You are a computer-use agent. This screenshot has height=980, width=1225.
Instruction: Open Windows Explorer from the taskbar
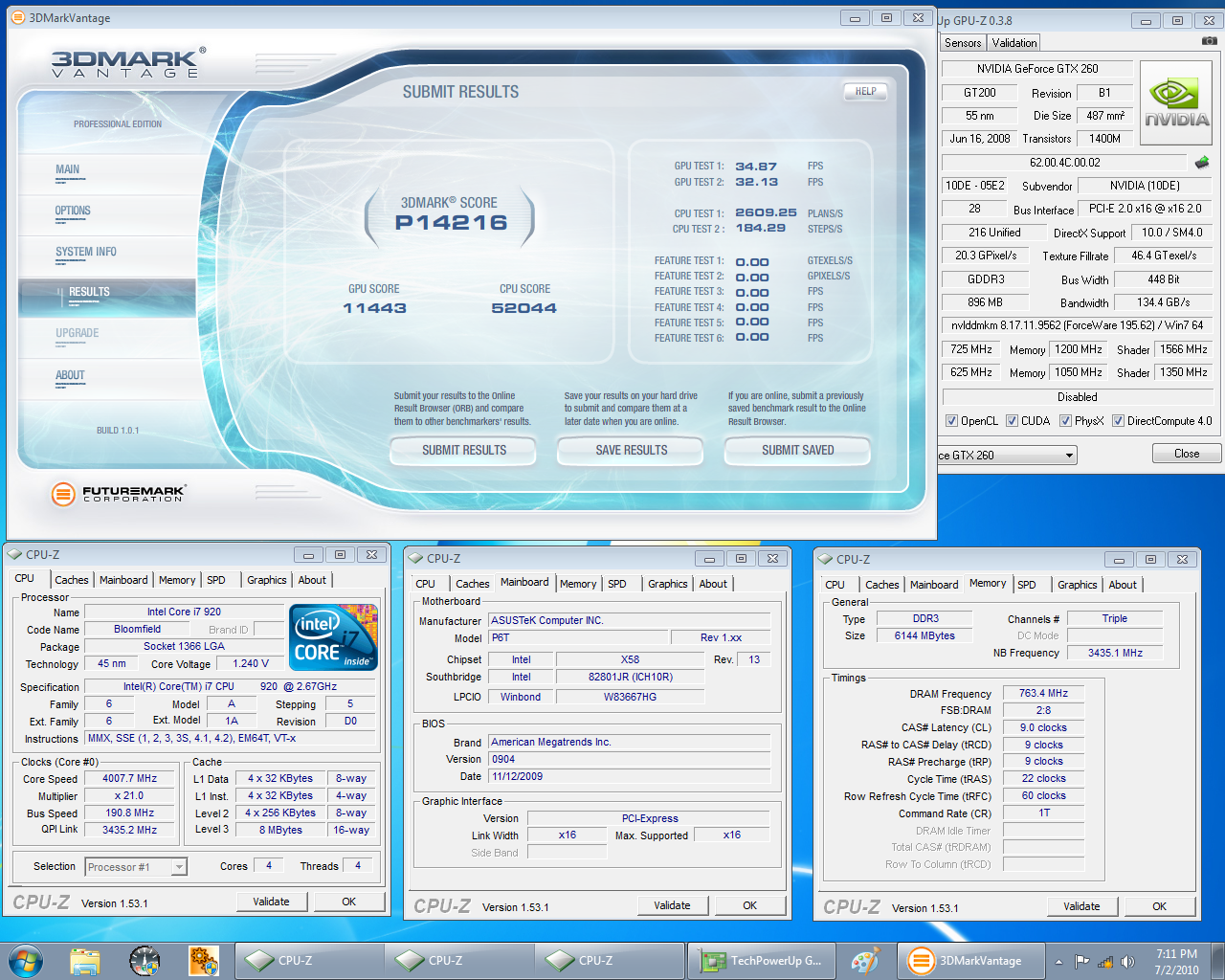[x=85, y=961]
